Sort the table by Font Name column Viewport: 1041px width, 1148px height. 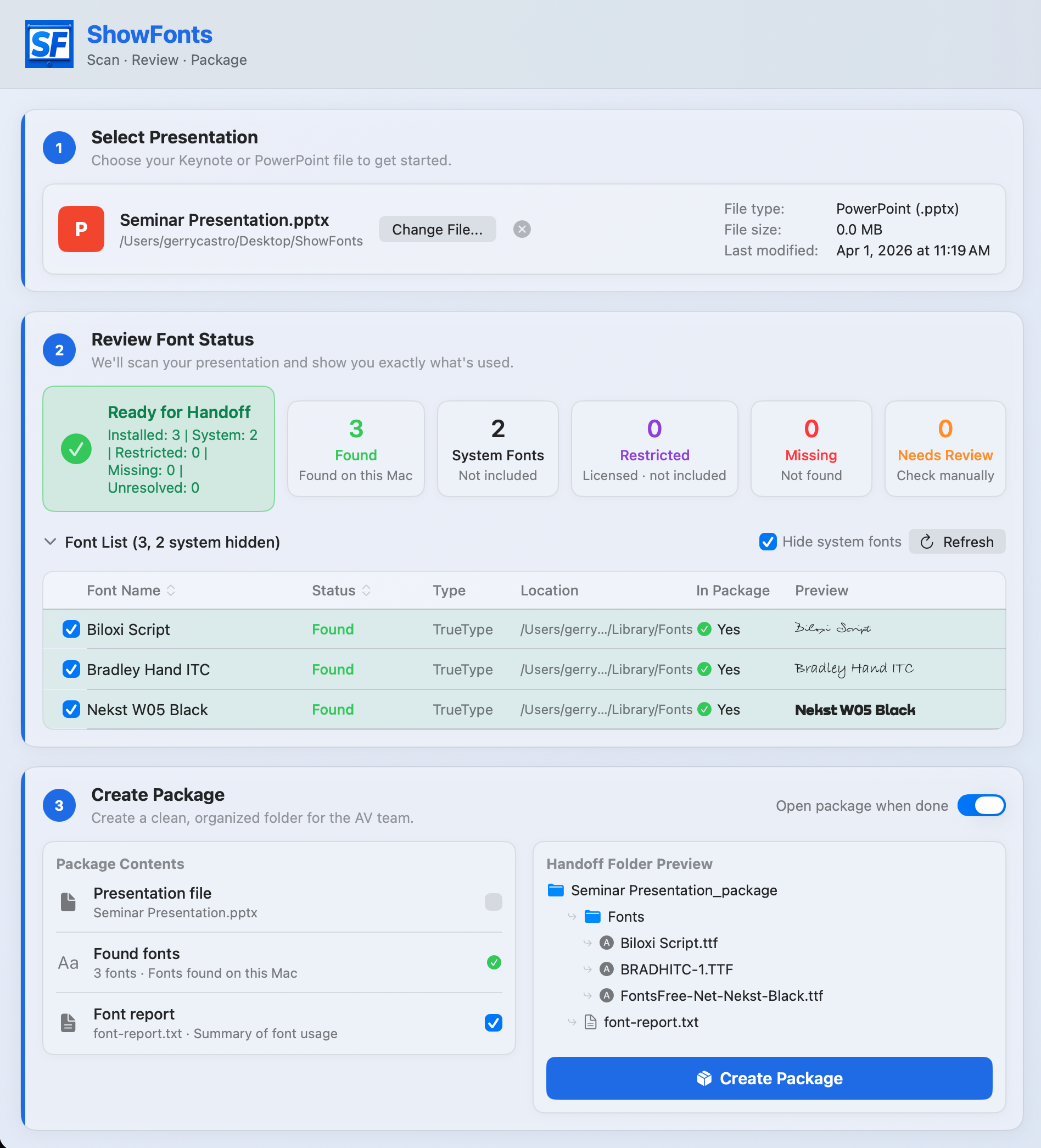point(131,590)
